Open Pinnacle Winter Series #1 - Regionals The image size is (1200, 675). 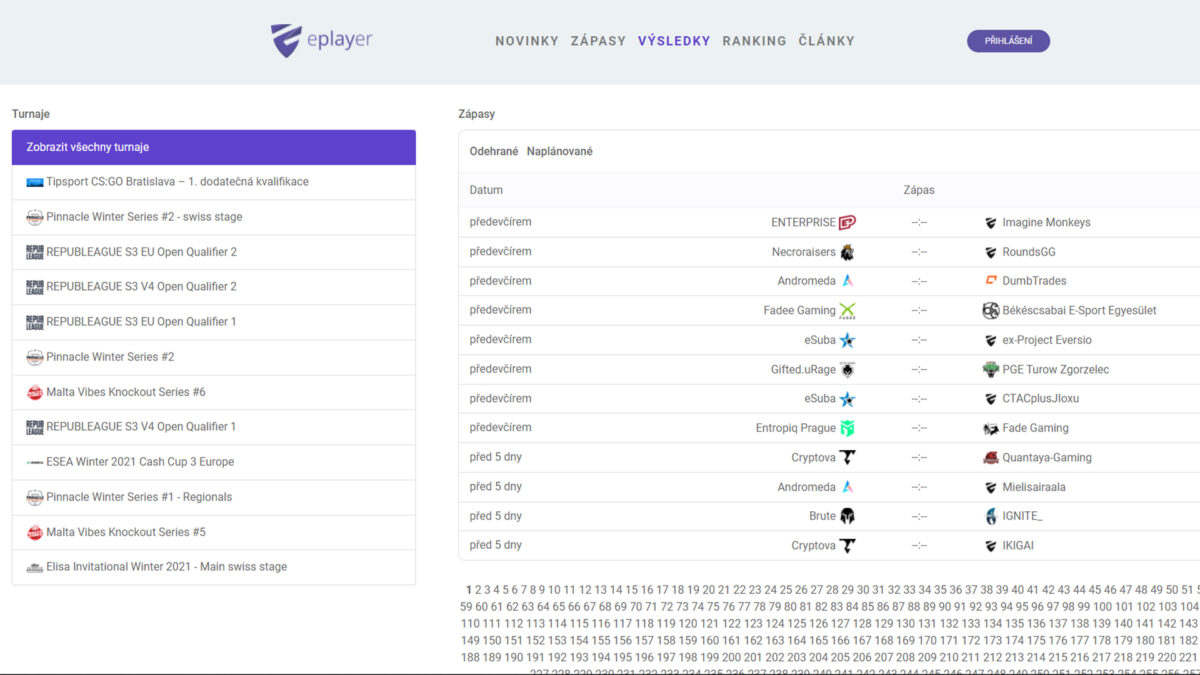click(214, 497)
